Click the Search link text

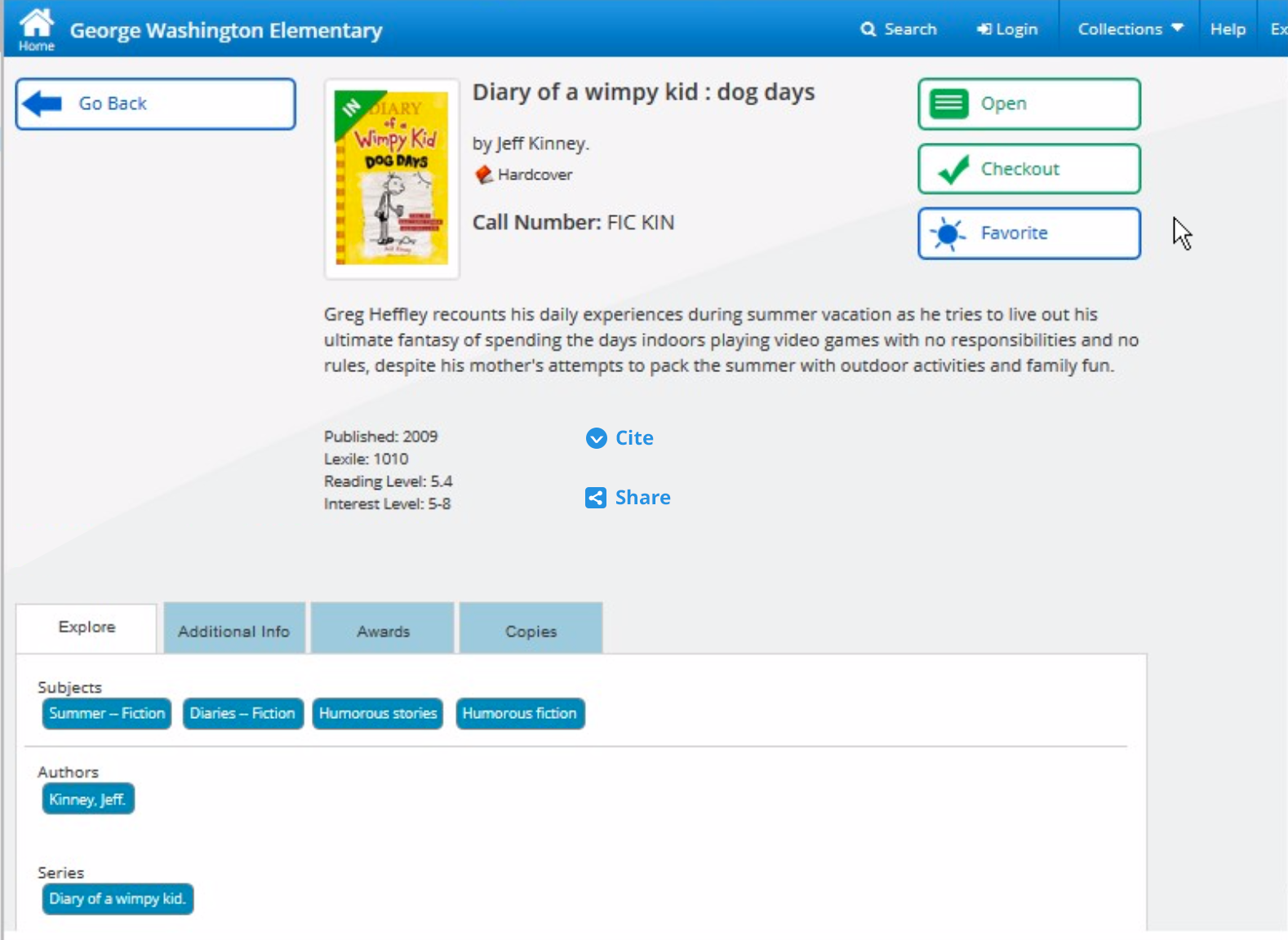pyautogui.click(x=910, y=29)
